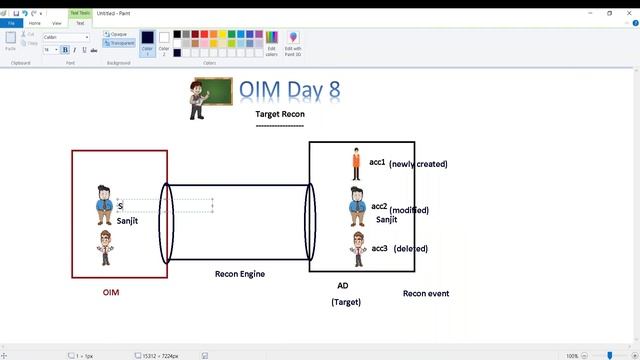Click the (deleted) text beside acc3
Viewport: 640px width, 360px height.
click(x=411, y=249)
